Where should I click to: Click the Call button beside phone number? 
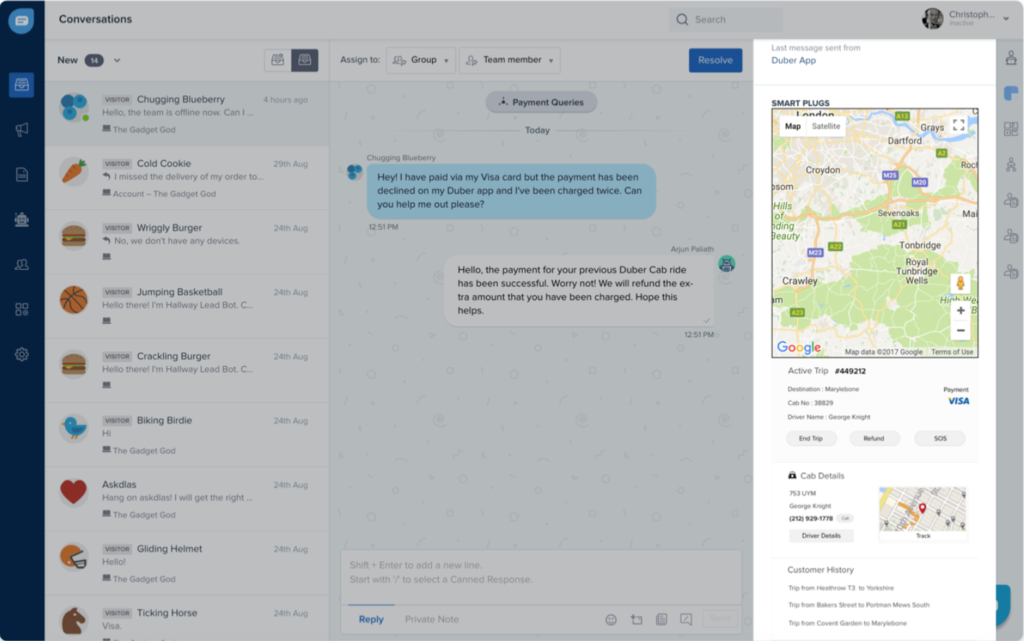pyautogui.click(x=845, y=518)
